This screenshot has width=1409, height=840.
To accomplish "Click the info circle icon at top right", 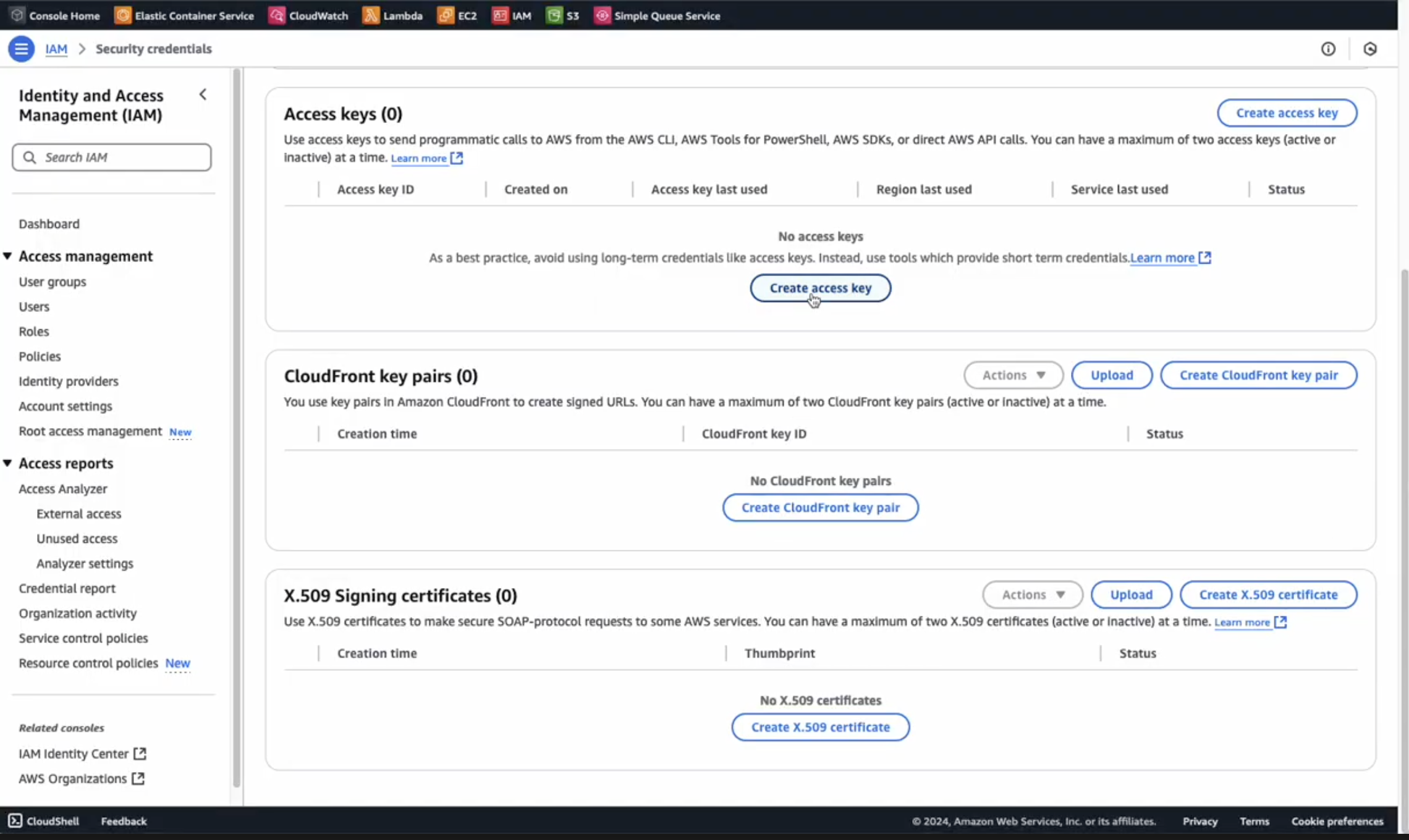I will [x=1328, y=49].
